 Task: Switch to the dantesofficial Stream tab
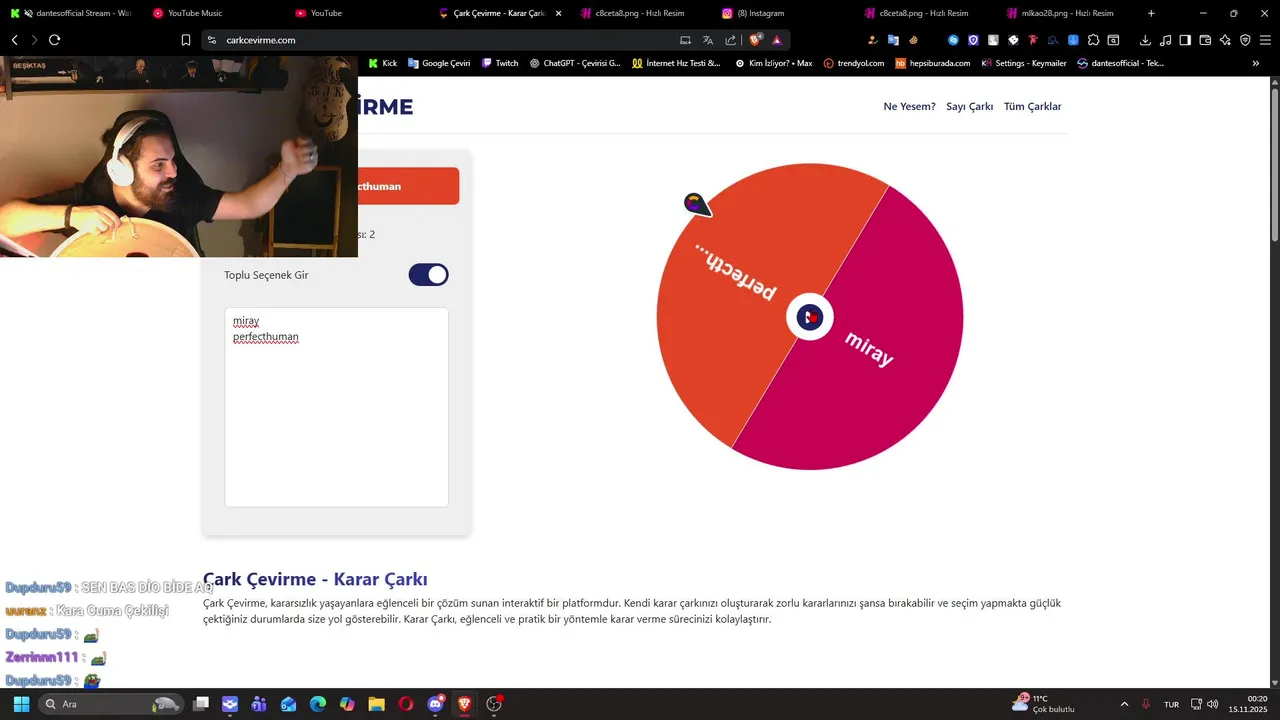(70, 13)
